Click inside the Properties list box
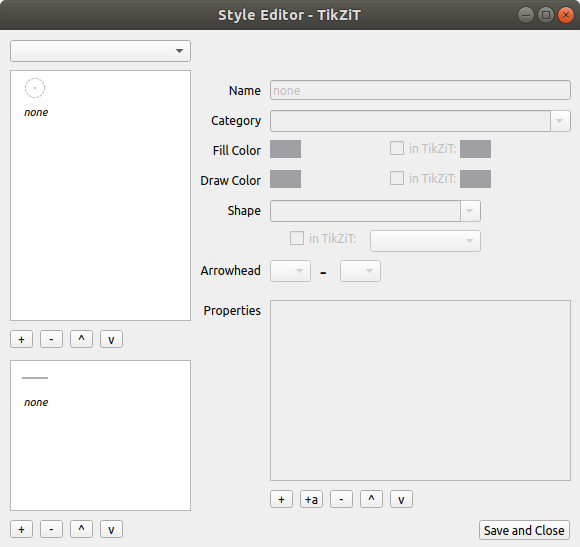Screen dimensions: 580x547 [x=420, y=391]
